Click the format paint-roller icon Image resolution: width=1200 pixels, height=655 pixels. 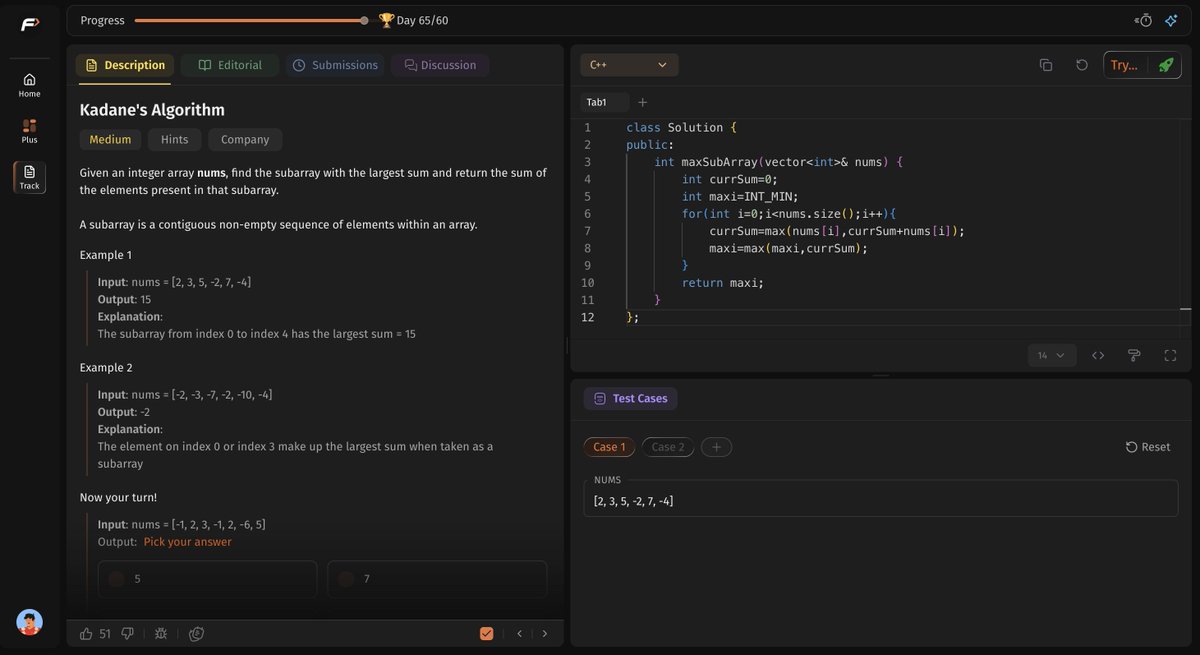(1134, 355)
